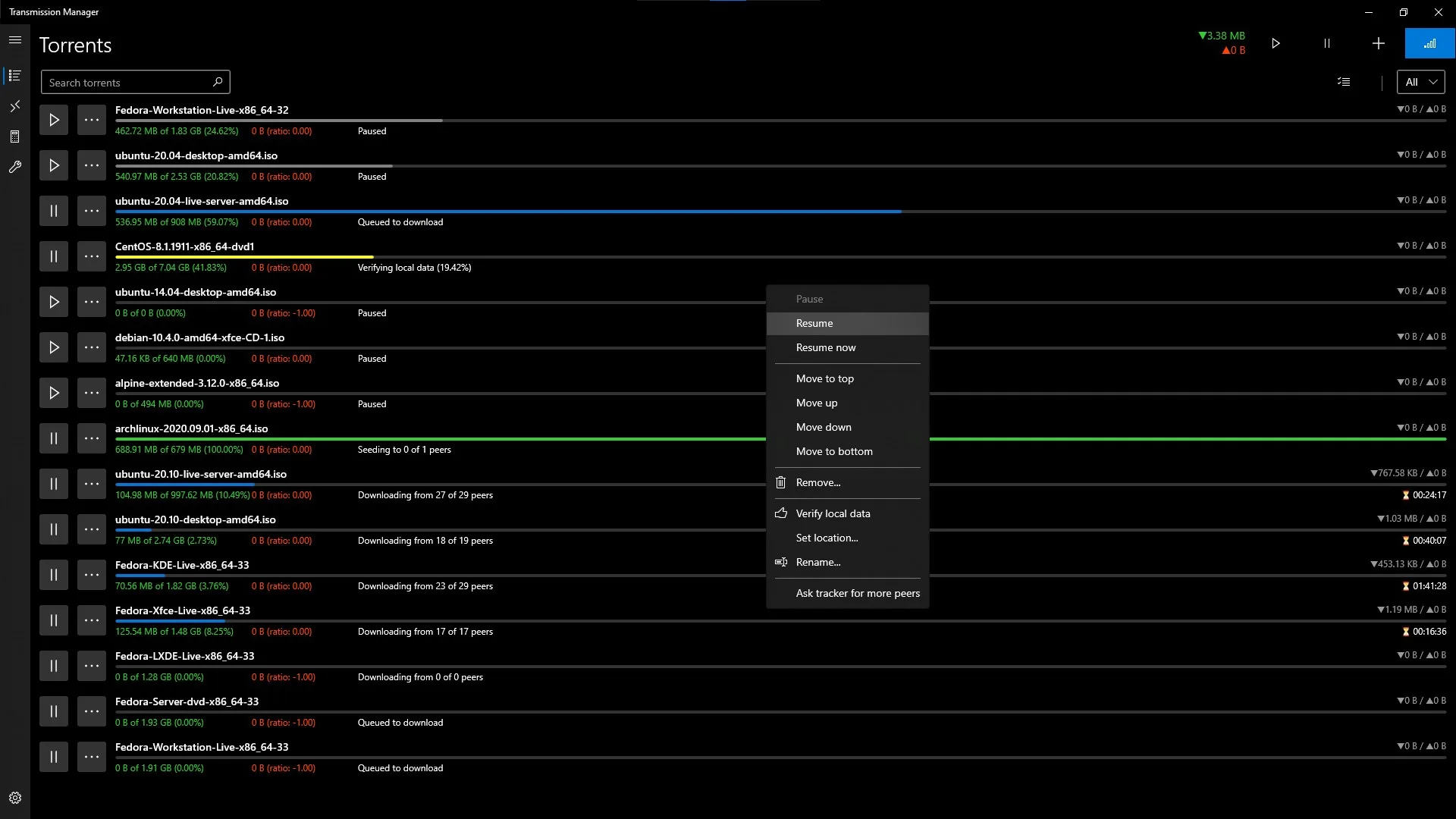
Task: Click the ubuntu-20.04-live-server-amd64.iso progress bar
Action: coord(780,212)
